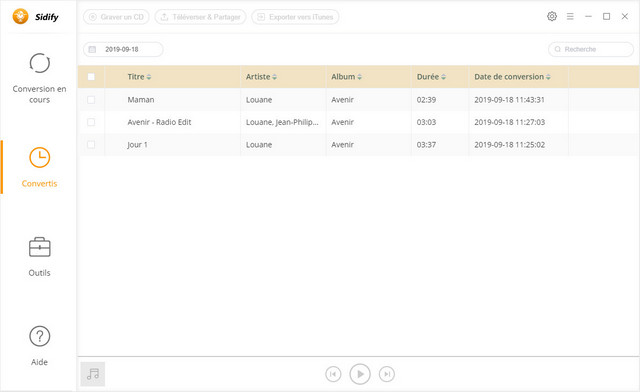Sort by Titre column
The image size is (640, 392).
139,77
